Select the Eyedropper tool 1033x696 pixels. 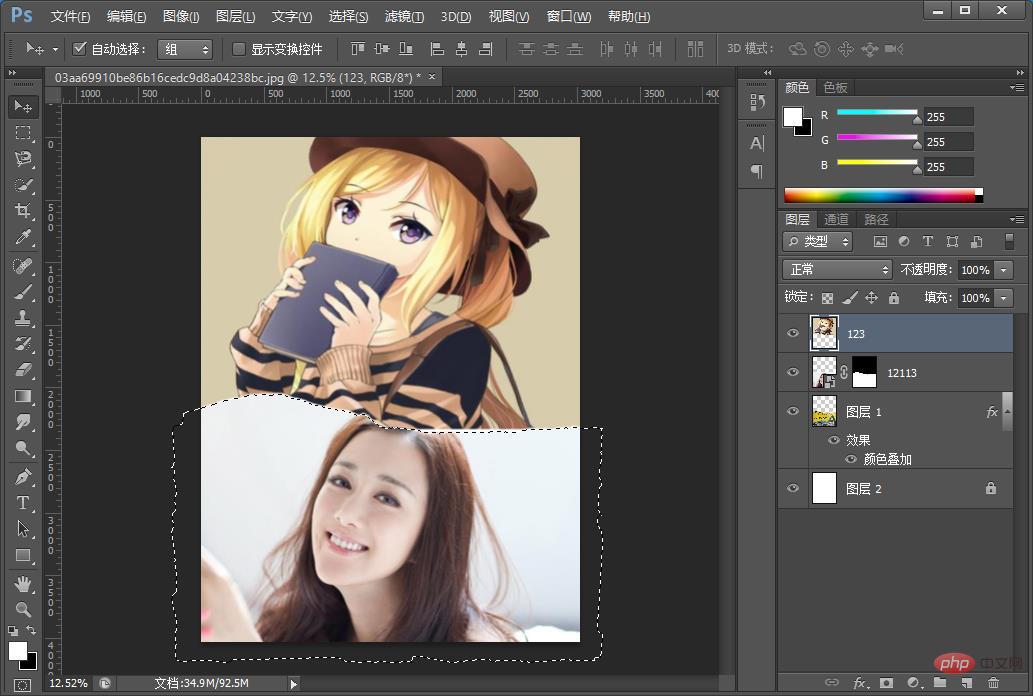tap(22, 238)
